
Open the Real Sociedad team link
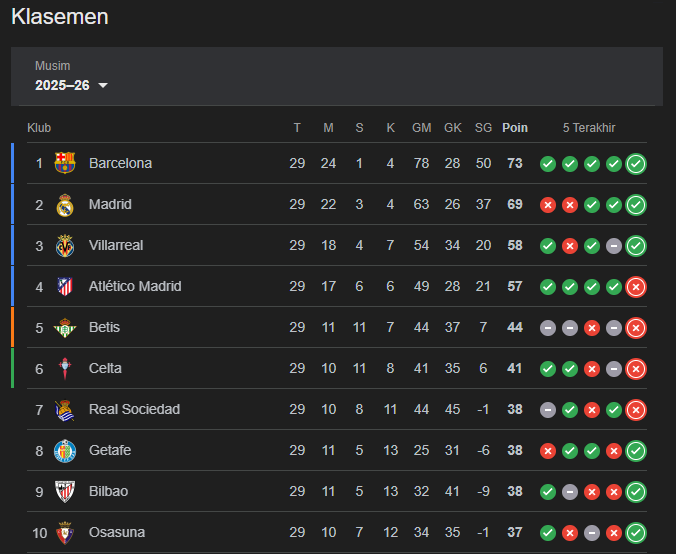pos(134,409)
